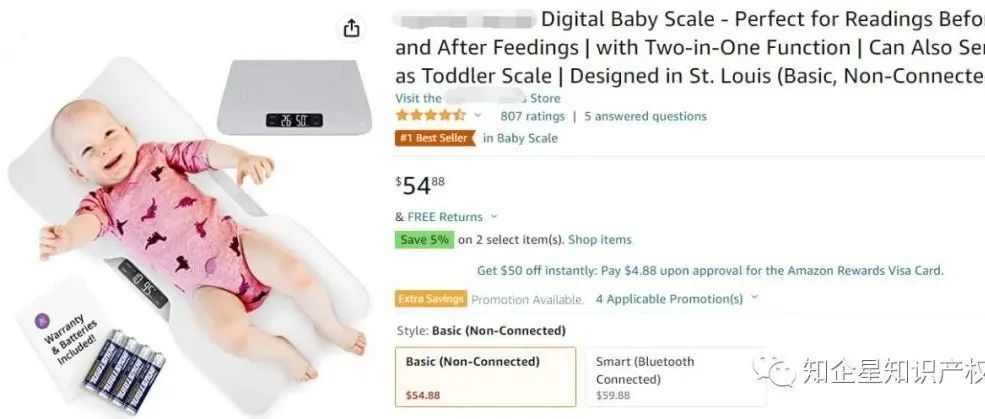This screenshot has width=985, height=419.
Task: Expand 4 Applicable Promotion(s) list
Action: click(754, 298)
